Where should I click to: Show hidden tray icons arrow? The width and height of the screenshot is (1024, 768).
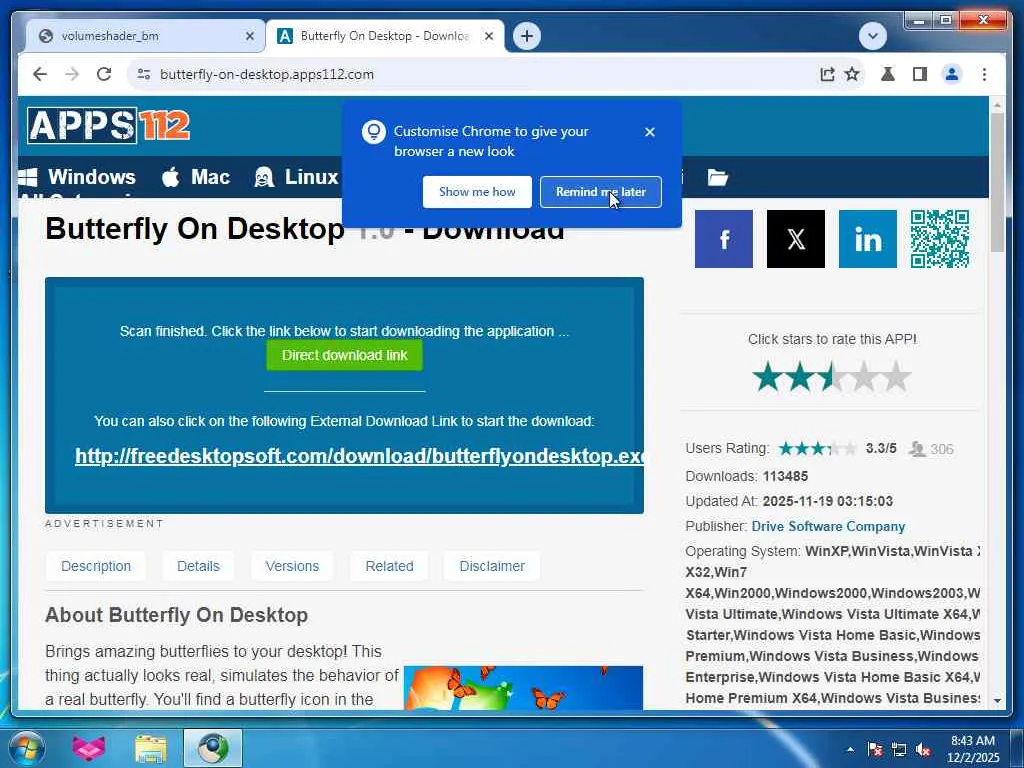850,749
